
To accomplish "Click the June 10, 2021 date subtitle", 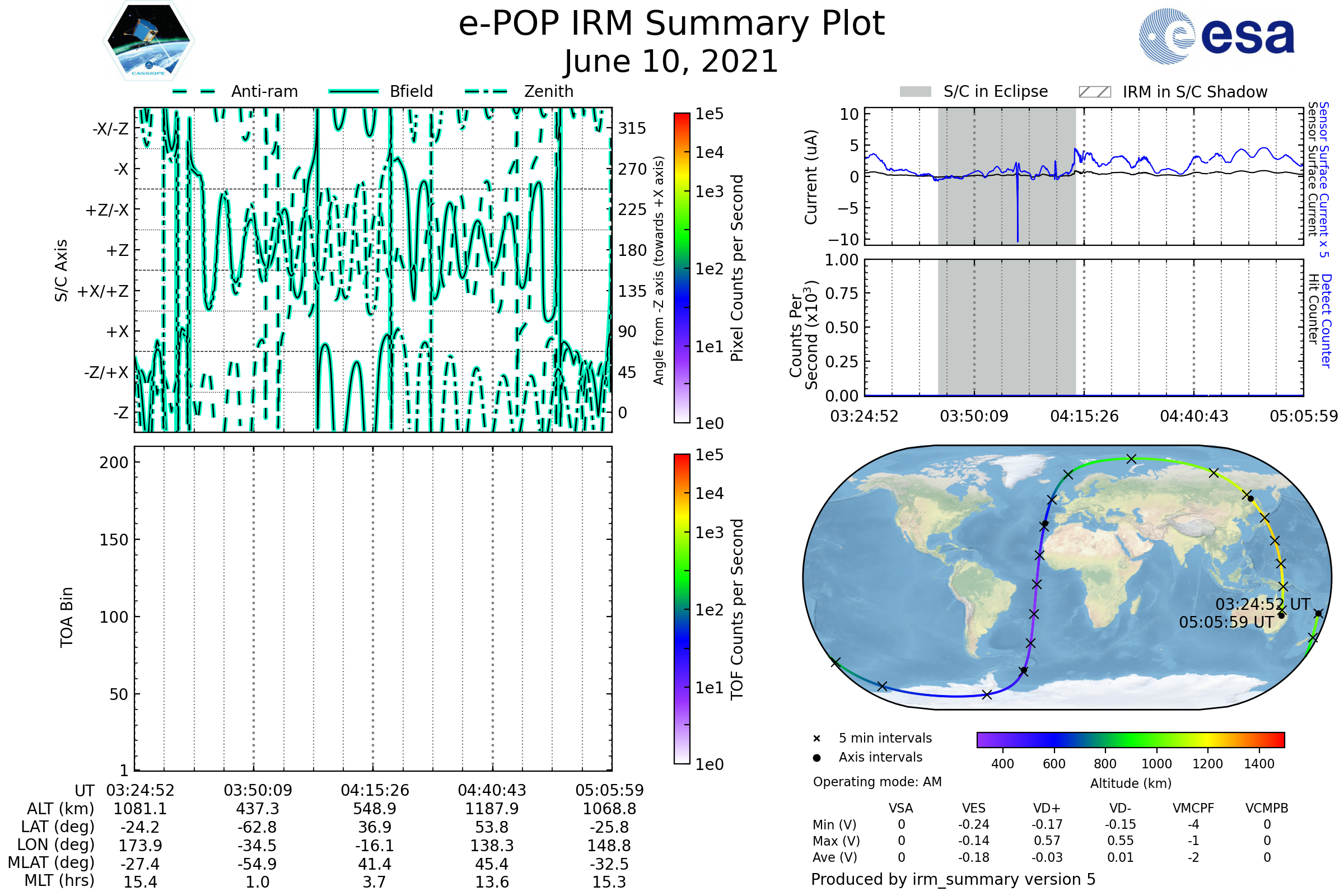I will [671, 61].
